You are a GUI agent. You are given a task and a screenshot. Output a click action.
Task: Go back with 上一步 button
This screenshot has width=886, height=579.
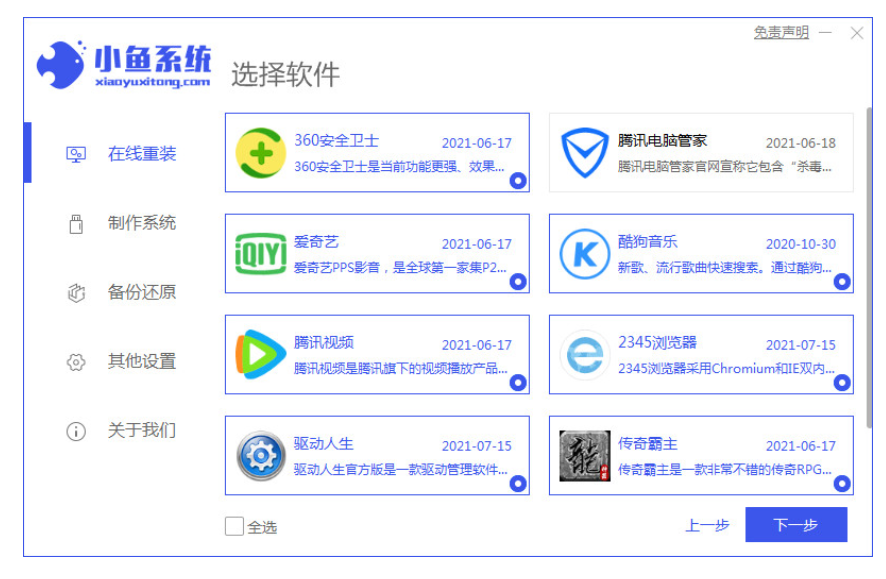pyautogui.click(x=707, y=525)
